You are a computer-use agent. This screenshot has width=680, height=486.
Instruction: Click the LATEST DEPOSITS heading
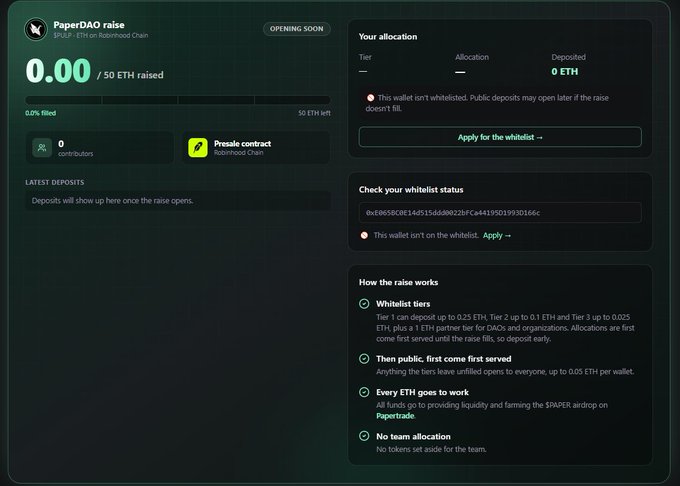(x=55, y=182)
